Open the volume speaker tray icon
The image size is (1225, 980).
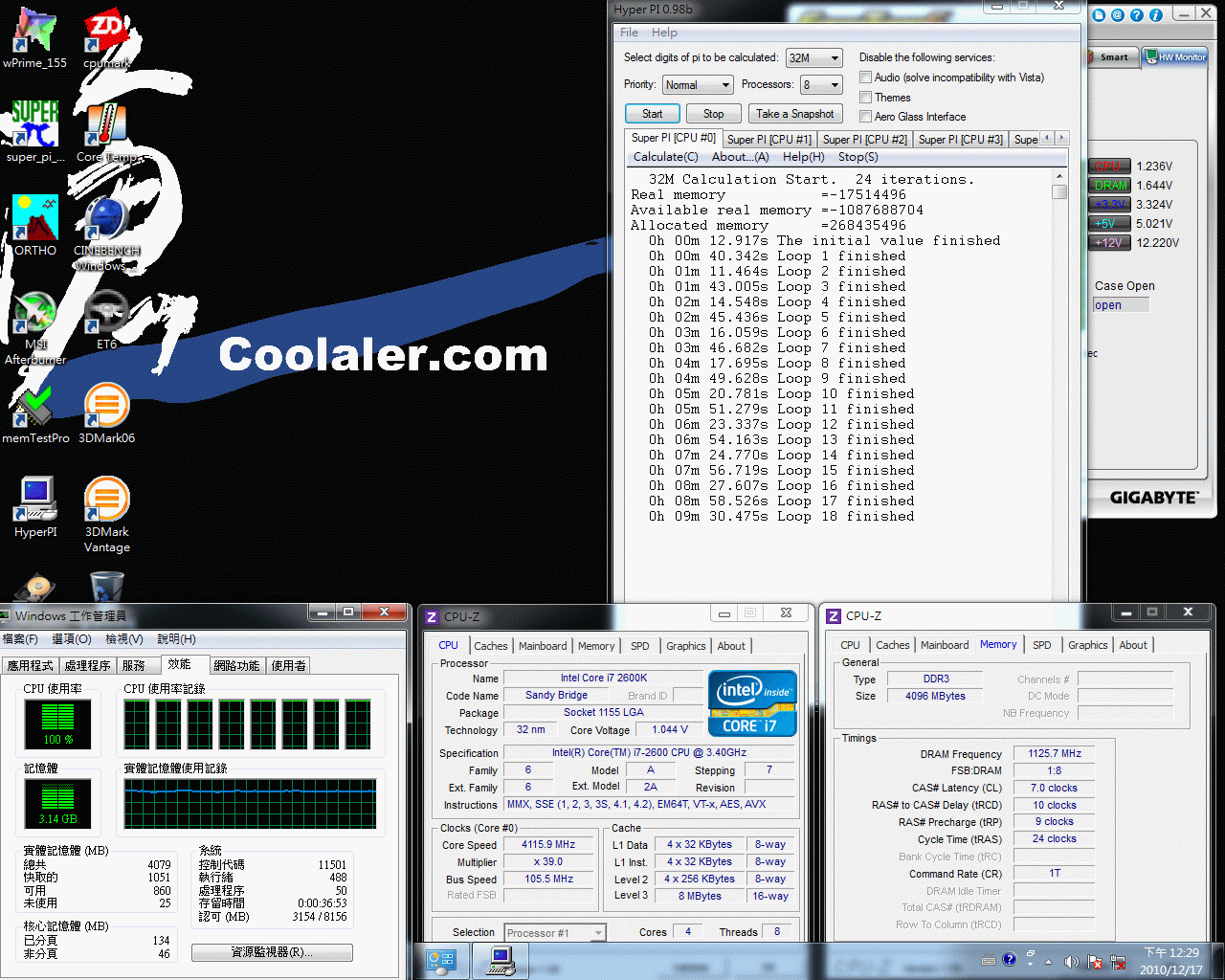tap(1071, 961)
